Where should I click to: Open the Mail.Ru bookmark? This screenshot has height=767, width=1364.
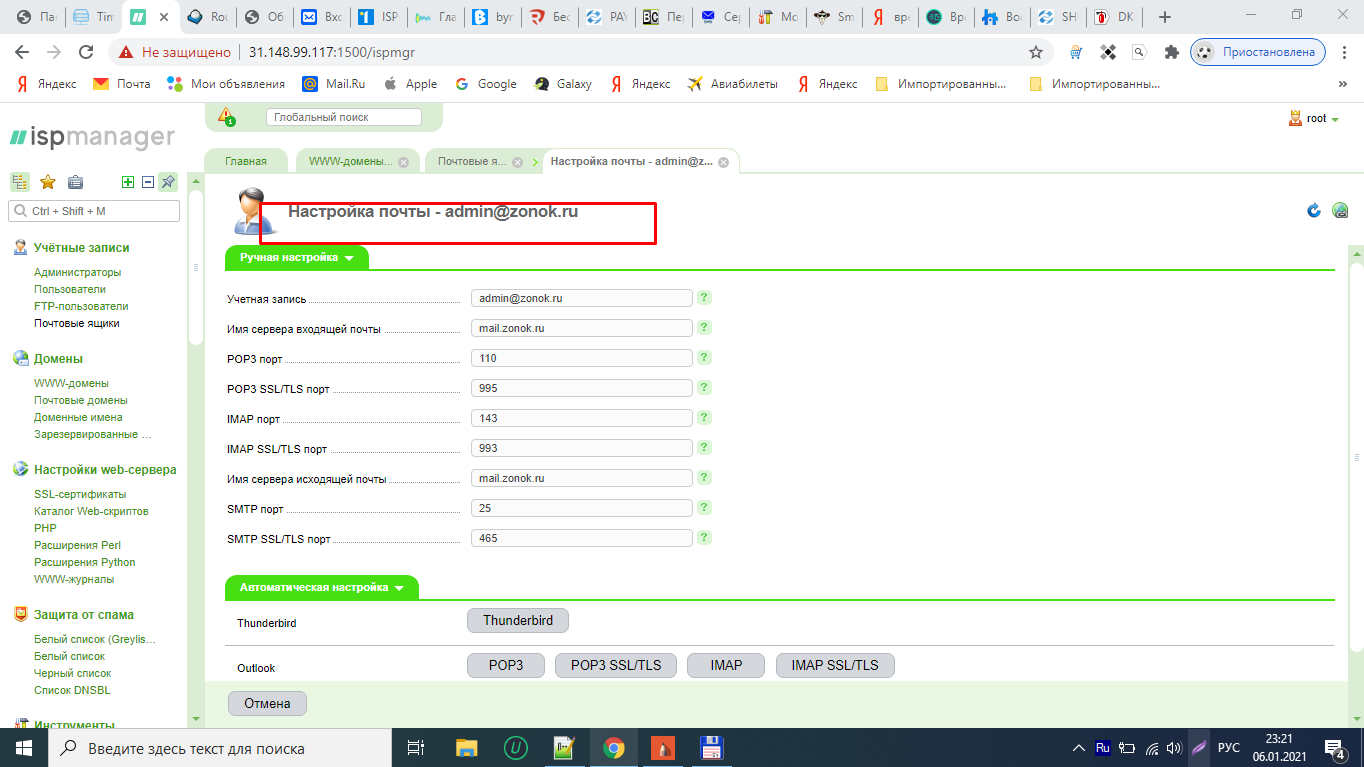click(335, 84)
